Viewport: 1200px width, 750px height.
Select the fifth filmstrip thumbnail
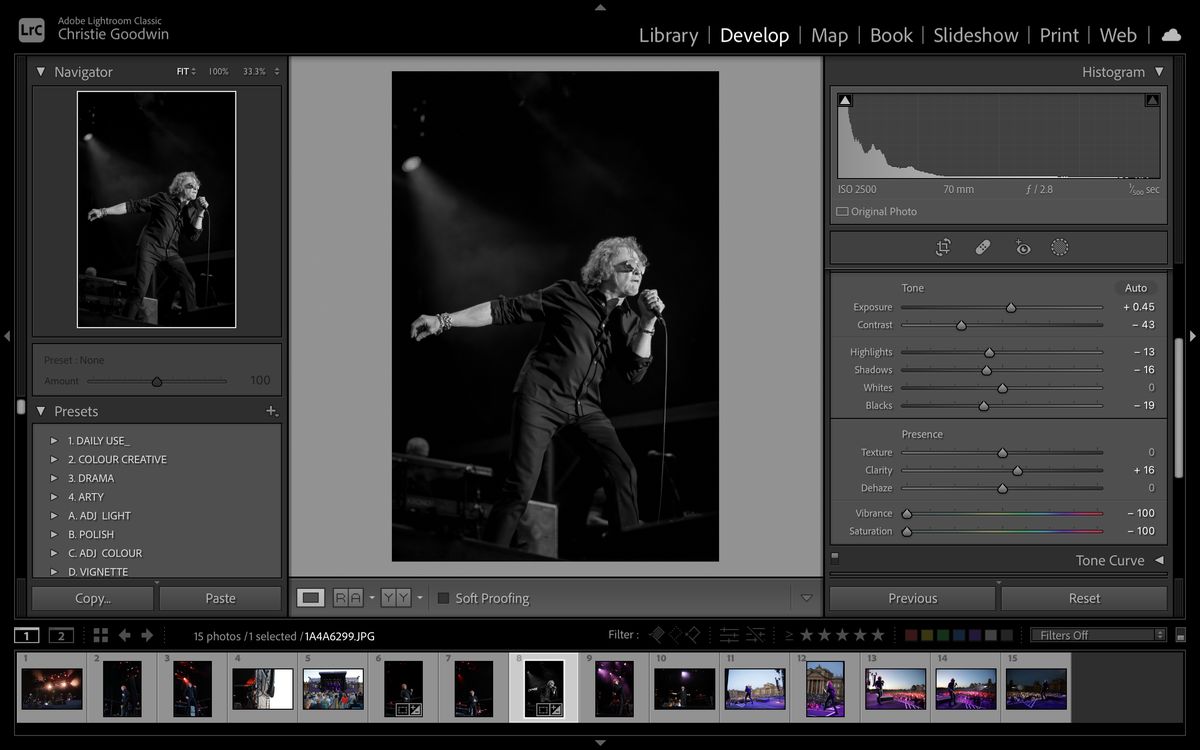point(333,687)
